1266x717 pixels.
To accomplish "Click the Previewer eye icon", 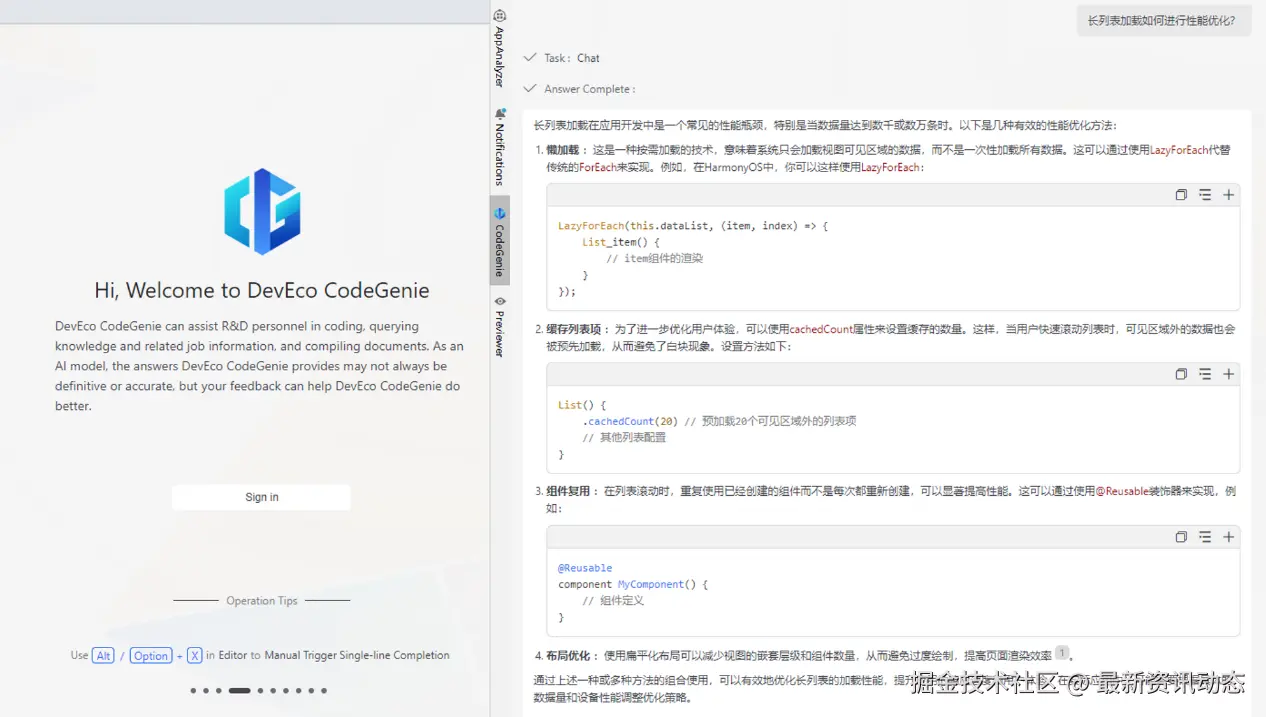I will pos(500,301).
